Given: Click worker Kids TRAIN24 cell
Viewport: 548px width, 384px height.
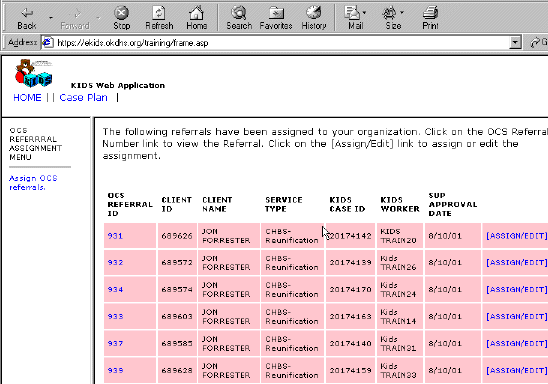Looking at the screenshot, I should click(x=400, y=289).
